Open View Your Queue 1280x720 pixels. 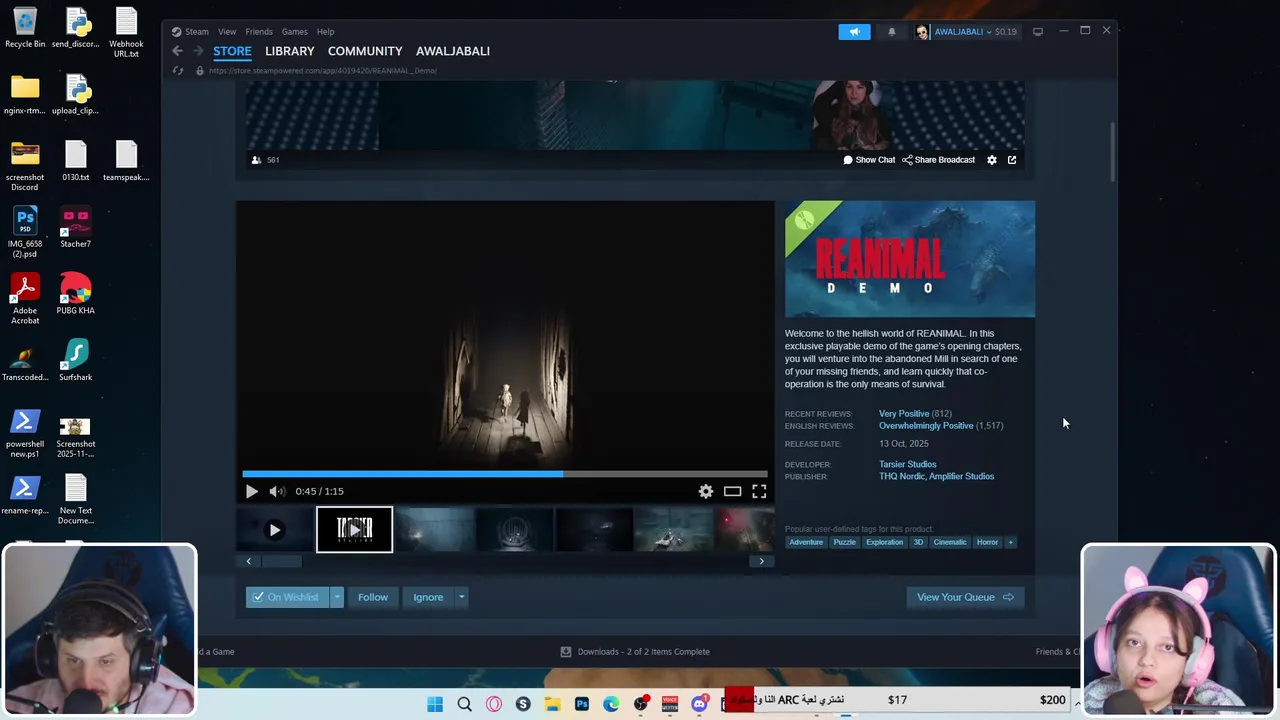tap(964, 597)
